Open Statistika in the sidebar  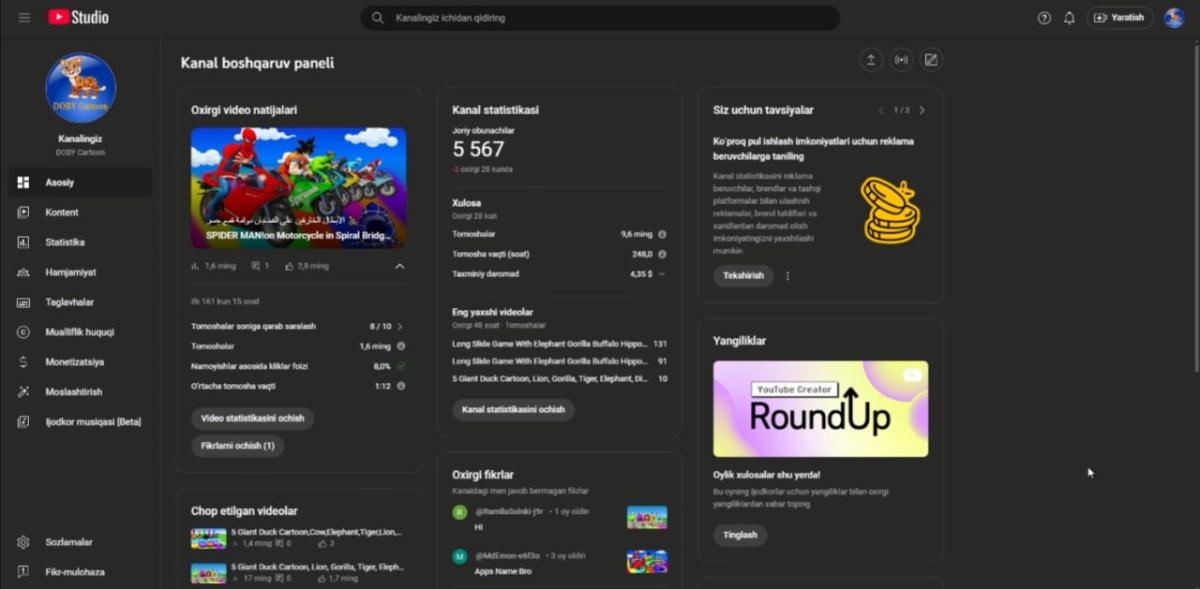pyautogui.click(x=80, y=242)
